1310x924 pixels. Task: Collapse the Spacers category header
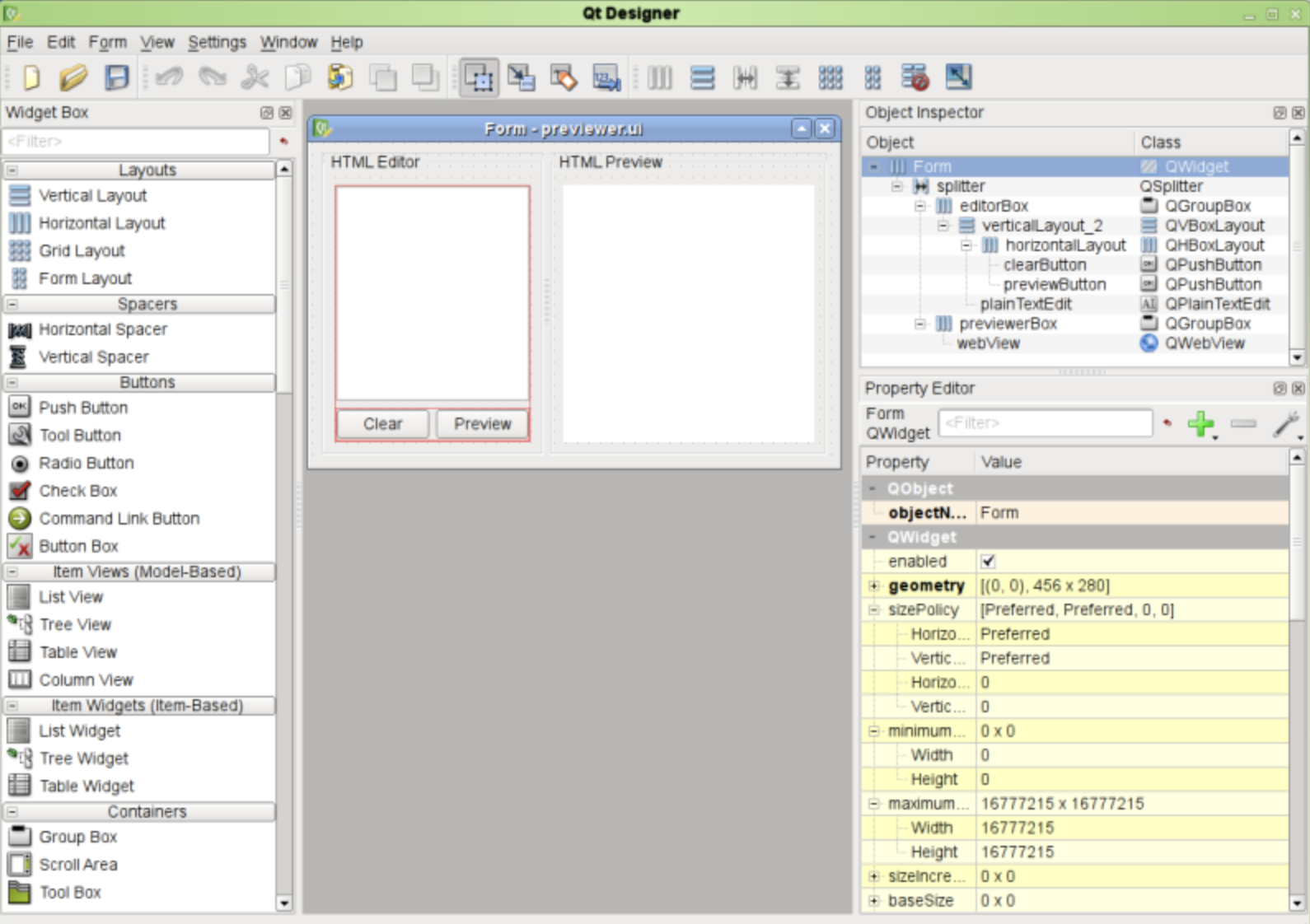coord(12,304)
